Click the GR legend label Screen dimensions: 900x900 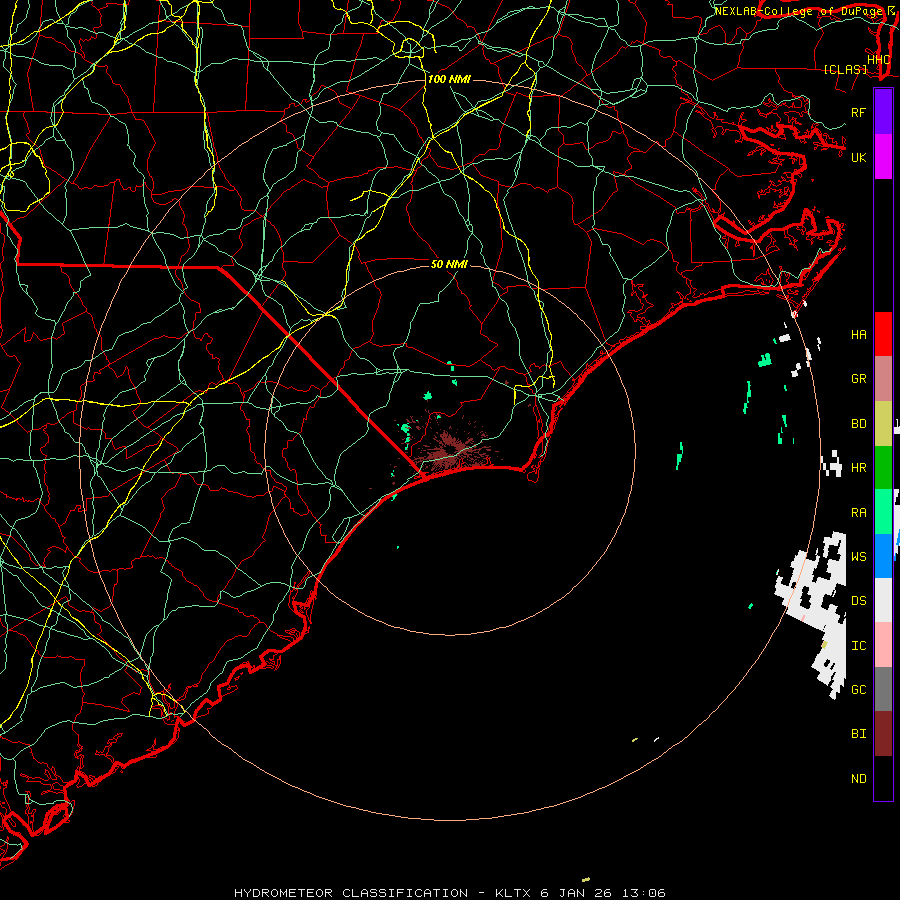pyautogui.click(x=859, y=379)
